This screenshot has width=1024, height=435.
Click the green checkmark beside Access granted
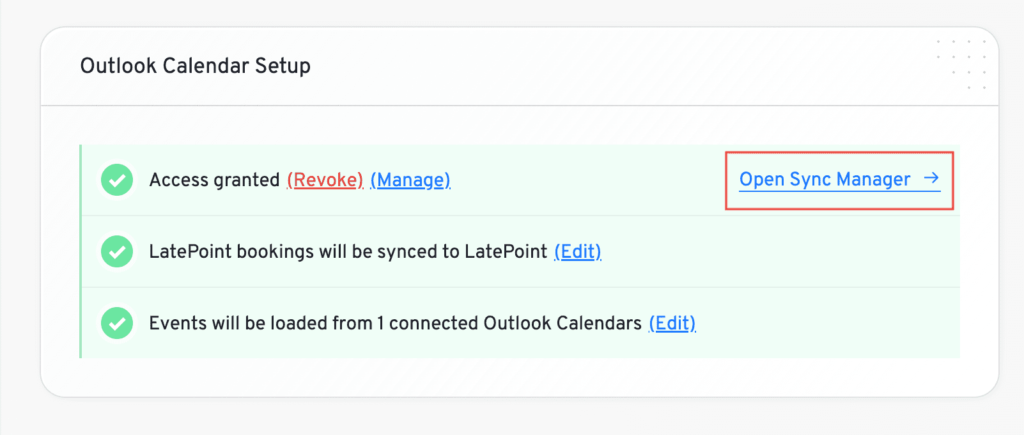[x=118, y=181]
